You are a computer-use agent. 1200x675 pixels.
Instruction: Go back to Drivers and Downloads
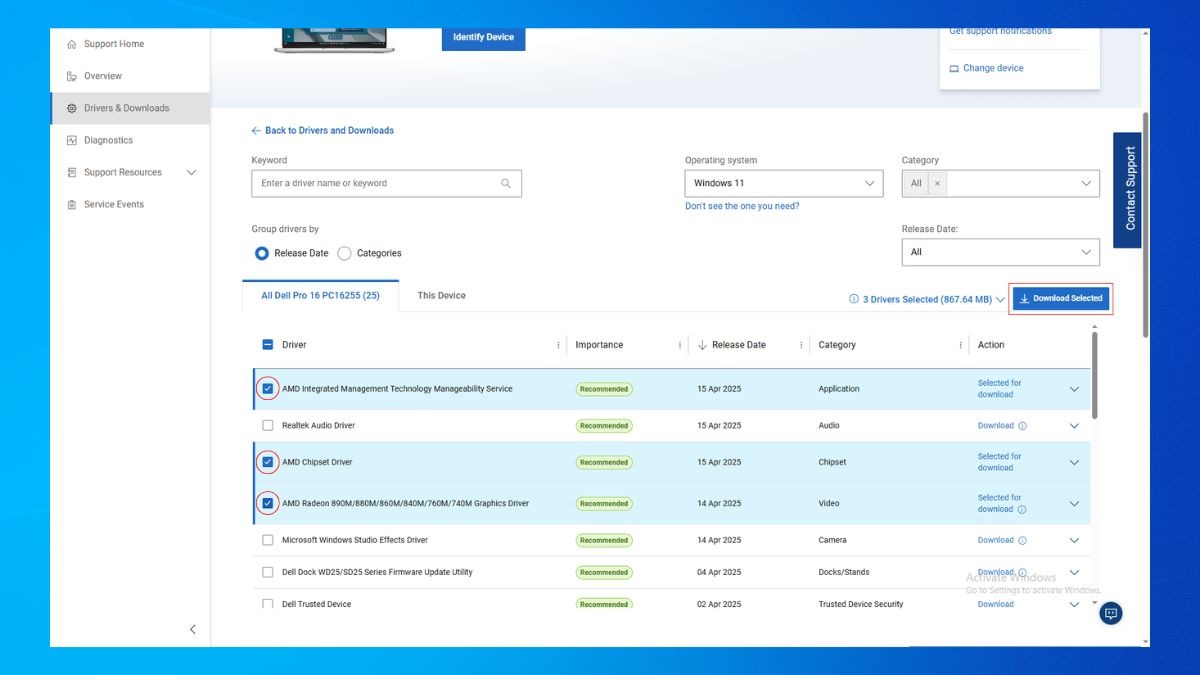(322, 130)
